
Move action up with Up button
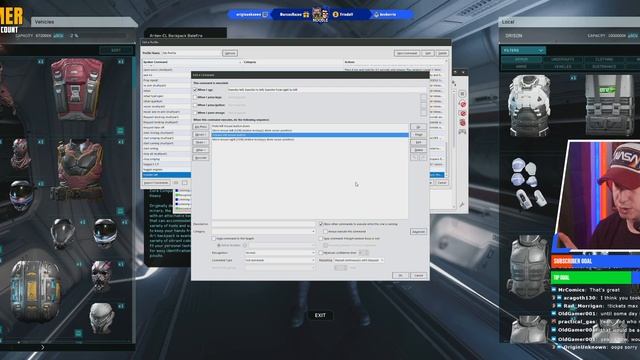pos(418,127)
